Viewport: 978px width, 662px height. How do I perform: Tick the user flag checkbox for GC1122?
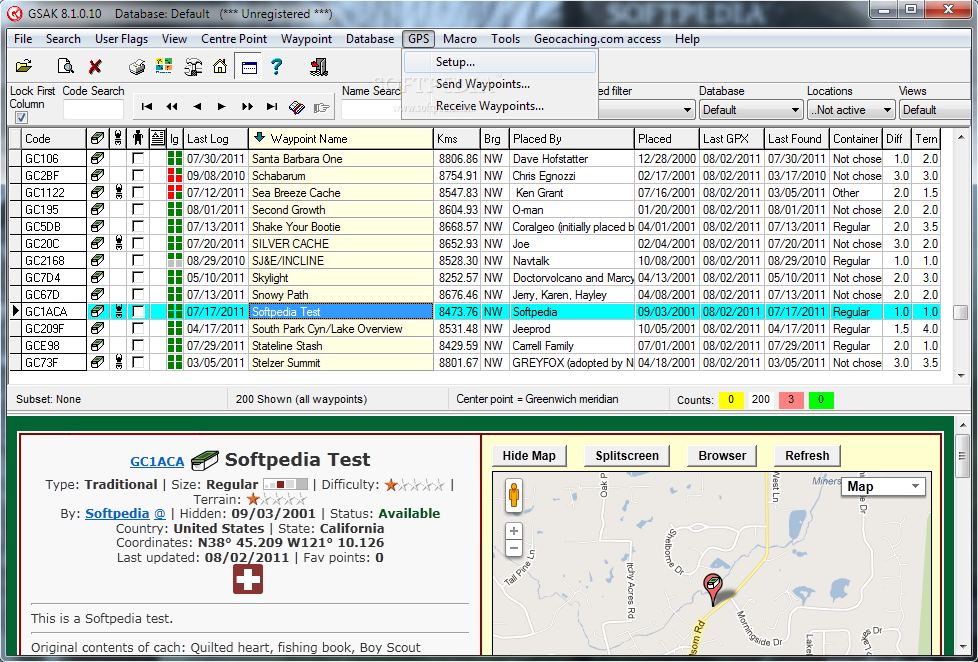click(x=138, y=192)
